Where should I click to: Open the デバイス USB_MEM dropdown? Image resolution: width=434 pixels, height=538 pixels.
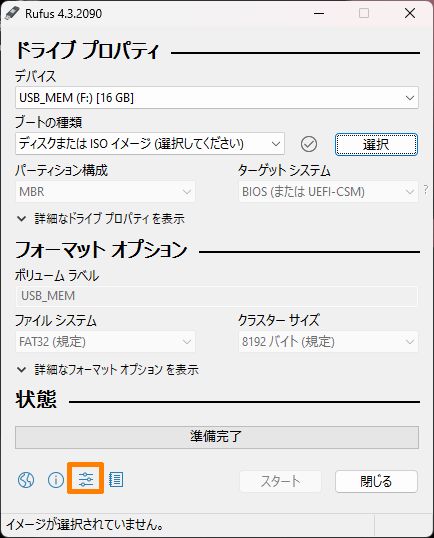[x=217, y=98]
